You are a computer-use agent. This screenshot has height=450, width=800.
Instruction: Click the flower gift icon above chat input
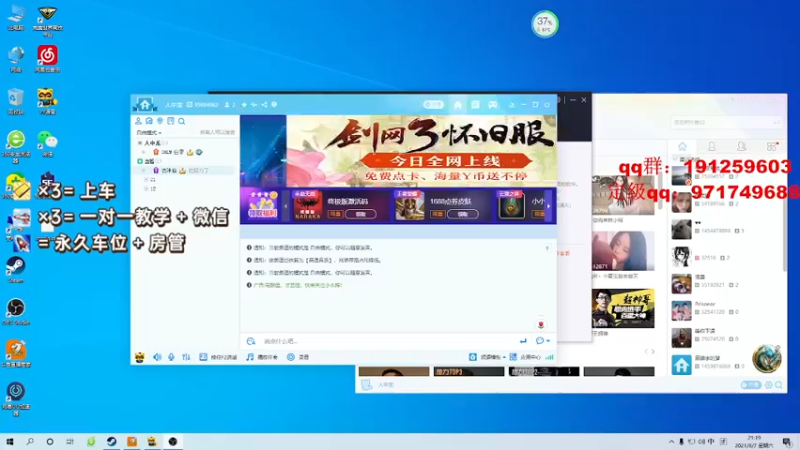coord(541,324)
